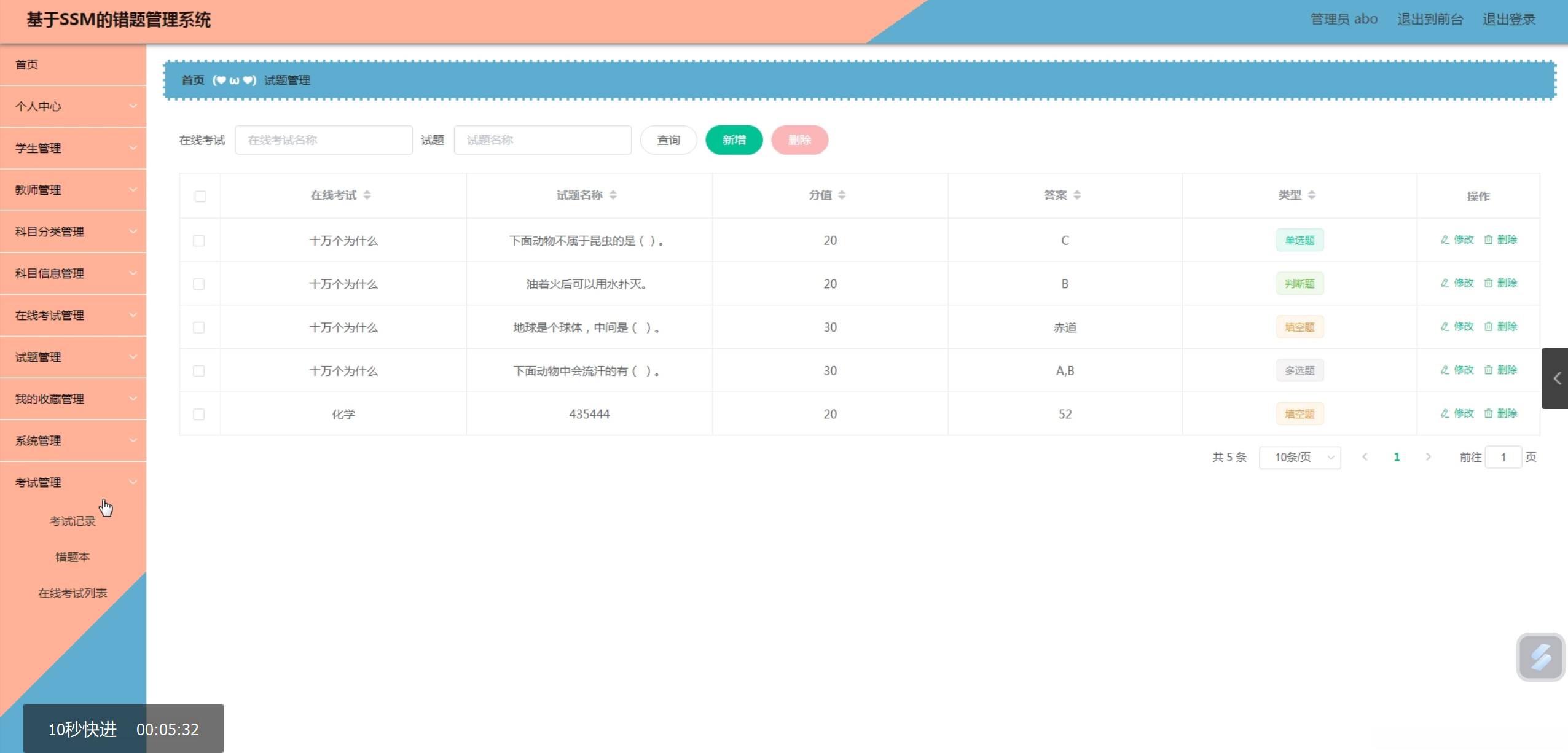The width and height of the screenshot is (1568, 753).
Task: Expand the right-edge collapsed side panel arrow
Action: (1556, 378)
